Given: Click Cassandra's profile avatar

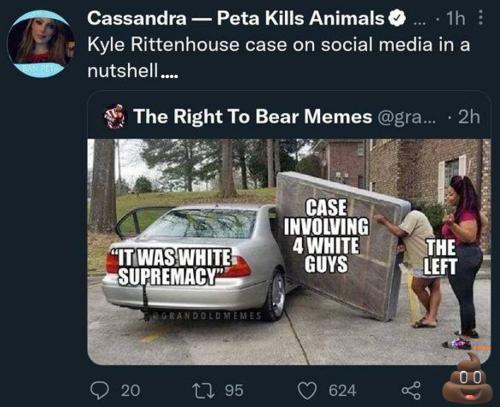Looking at the screenshot, I should (x=40, y=44).
